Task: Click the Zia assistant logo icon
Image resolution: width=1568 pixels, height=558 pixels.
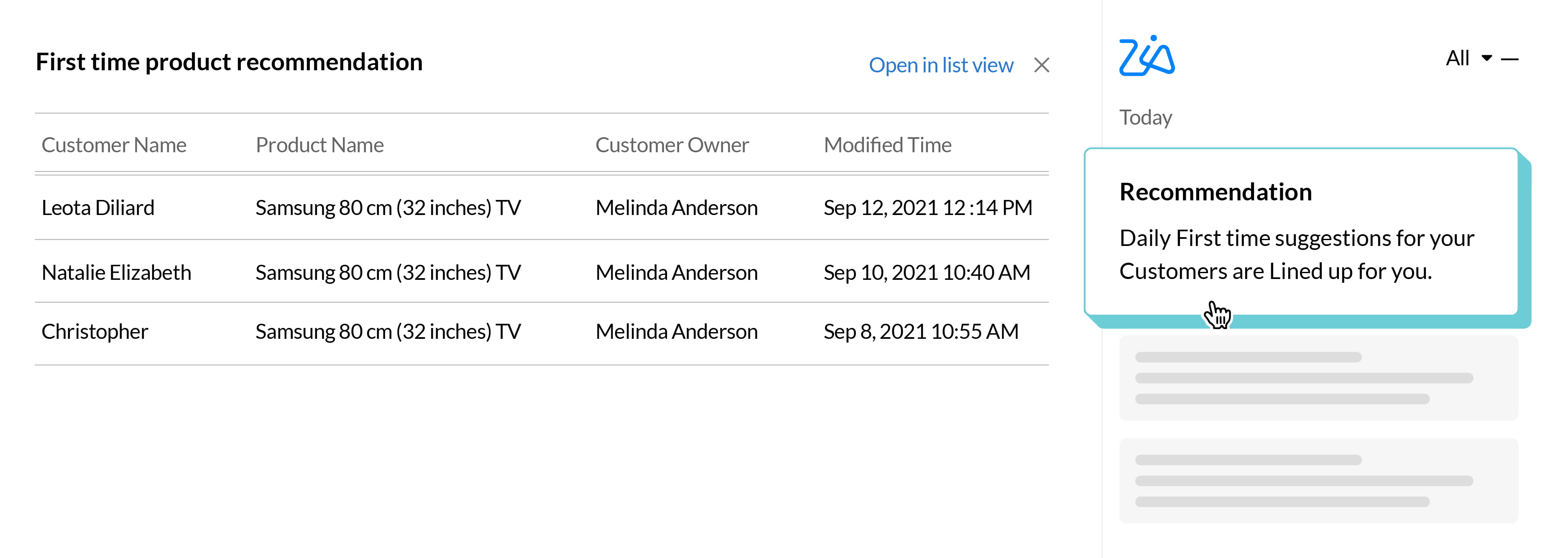Action: pyautogui.click(x=1146, y=56)
